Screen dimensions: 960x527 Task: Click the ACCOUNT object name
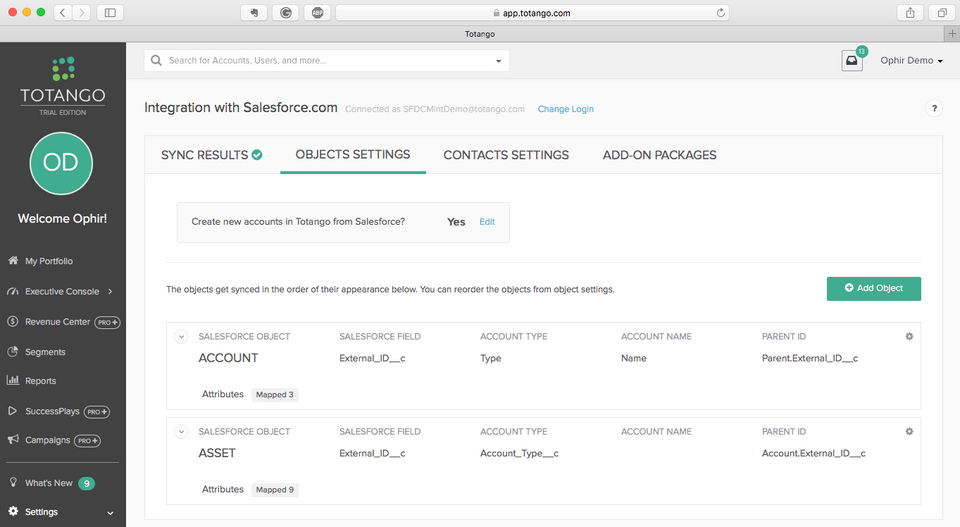point(228,357)
